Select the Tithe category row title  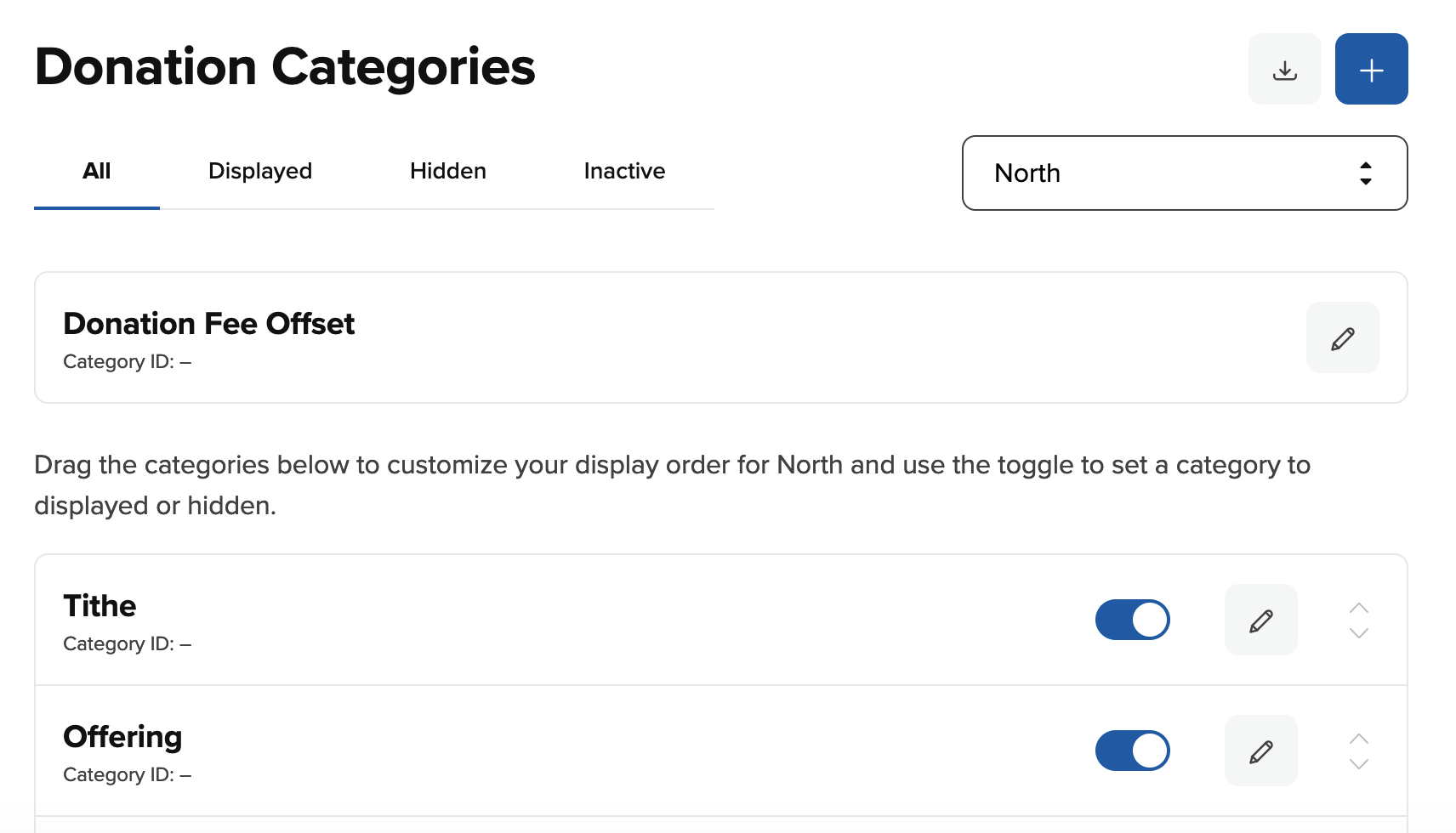(x=100, y=606)
